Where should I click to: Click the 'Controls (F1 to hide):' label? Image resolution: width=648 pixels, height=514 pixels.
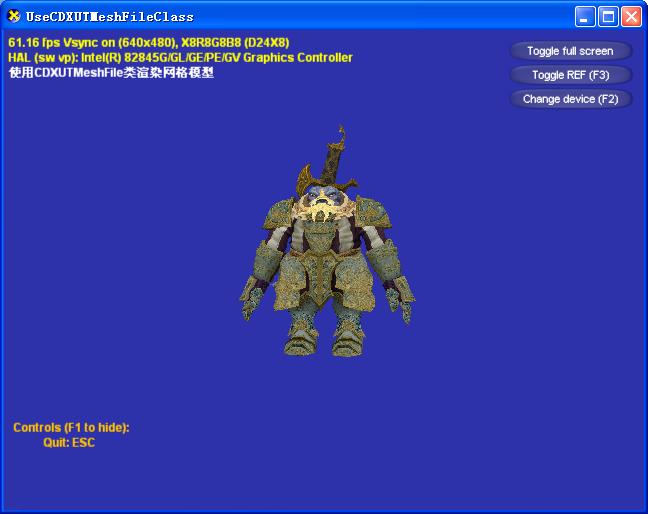click(x=71, y=427)
